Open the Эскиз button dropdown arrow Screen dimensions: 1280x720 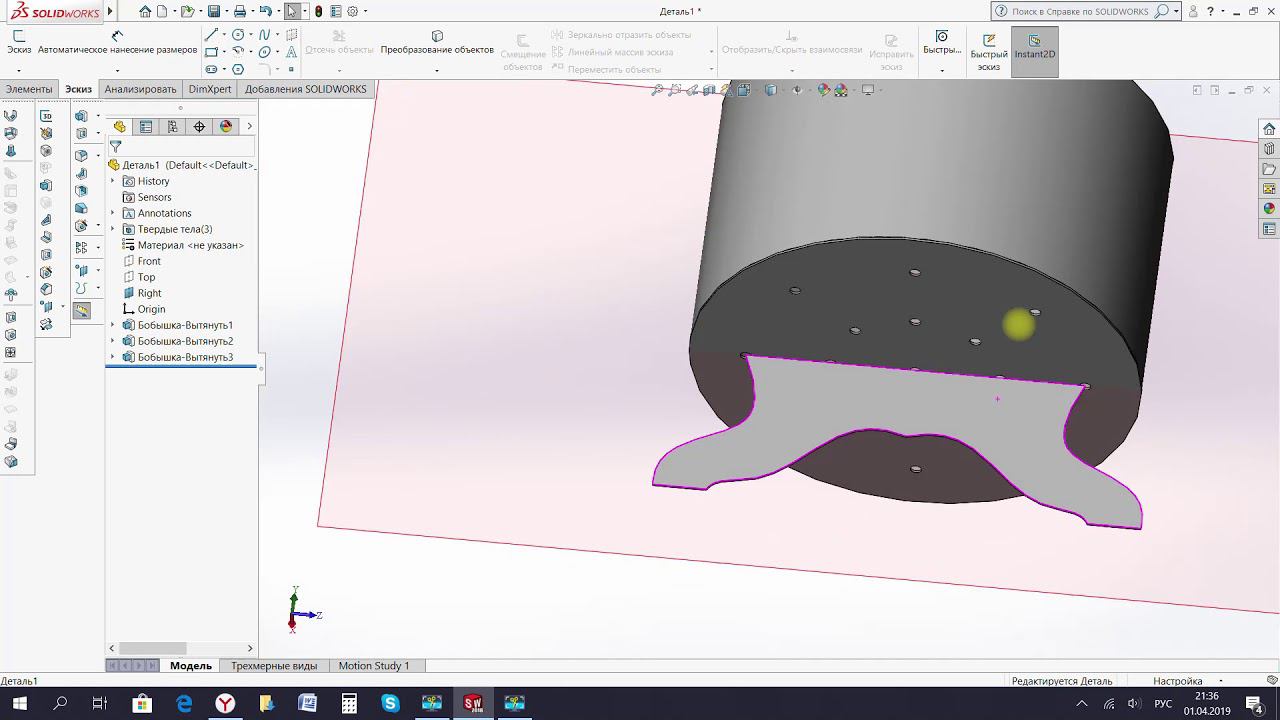click(19, 71)
